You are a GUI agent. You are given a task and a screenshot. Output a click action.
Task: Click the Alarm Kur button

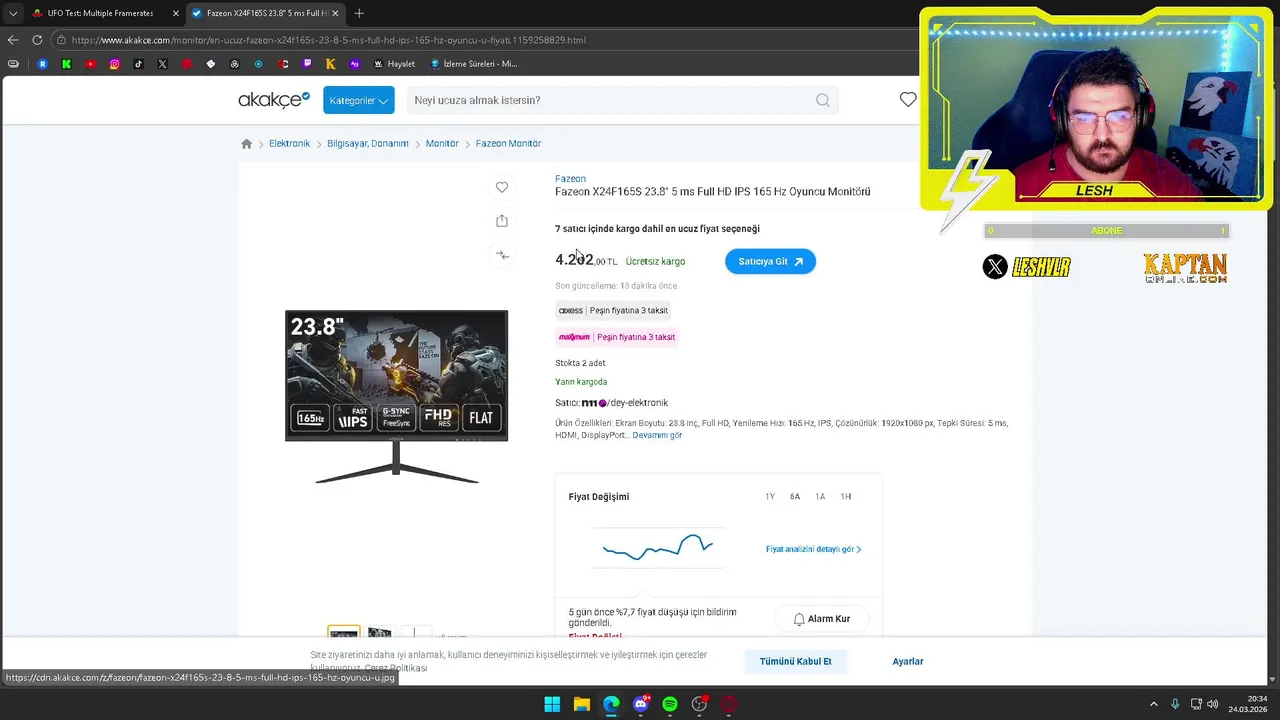(x=821, y=619)
